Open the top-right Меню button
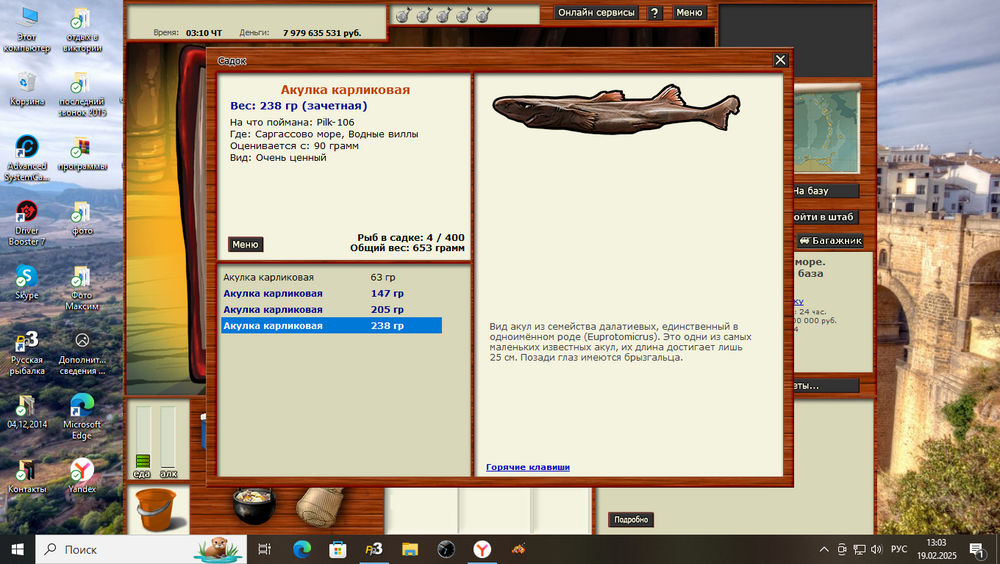Viewport: 1000px width, 564px height. coord(689,13)
